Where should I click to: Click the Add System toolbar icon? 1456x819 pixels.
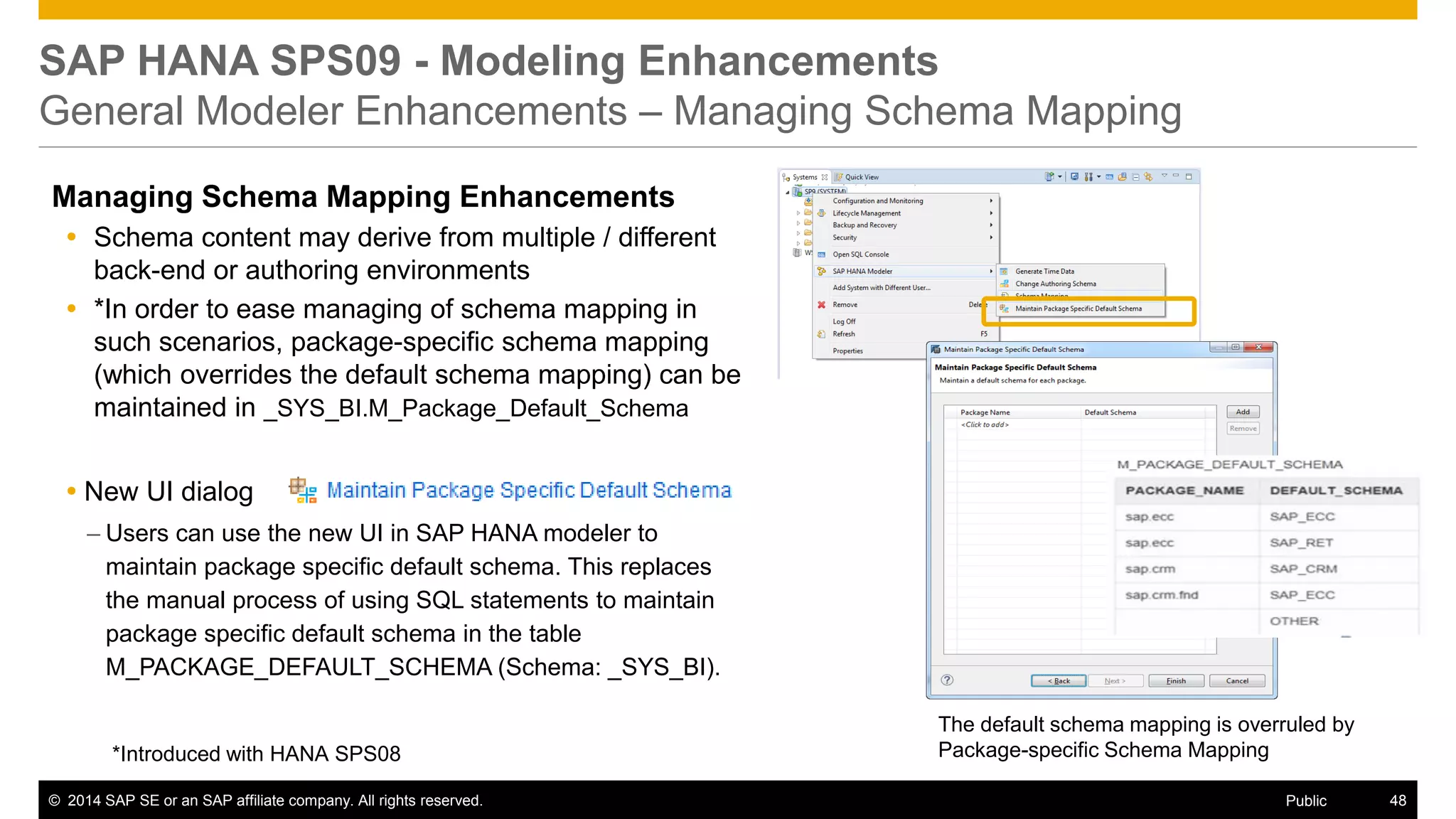coord(1049,177)
